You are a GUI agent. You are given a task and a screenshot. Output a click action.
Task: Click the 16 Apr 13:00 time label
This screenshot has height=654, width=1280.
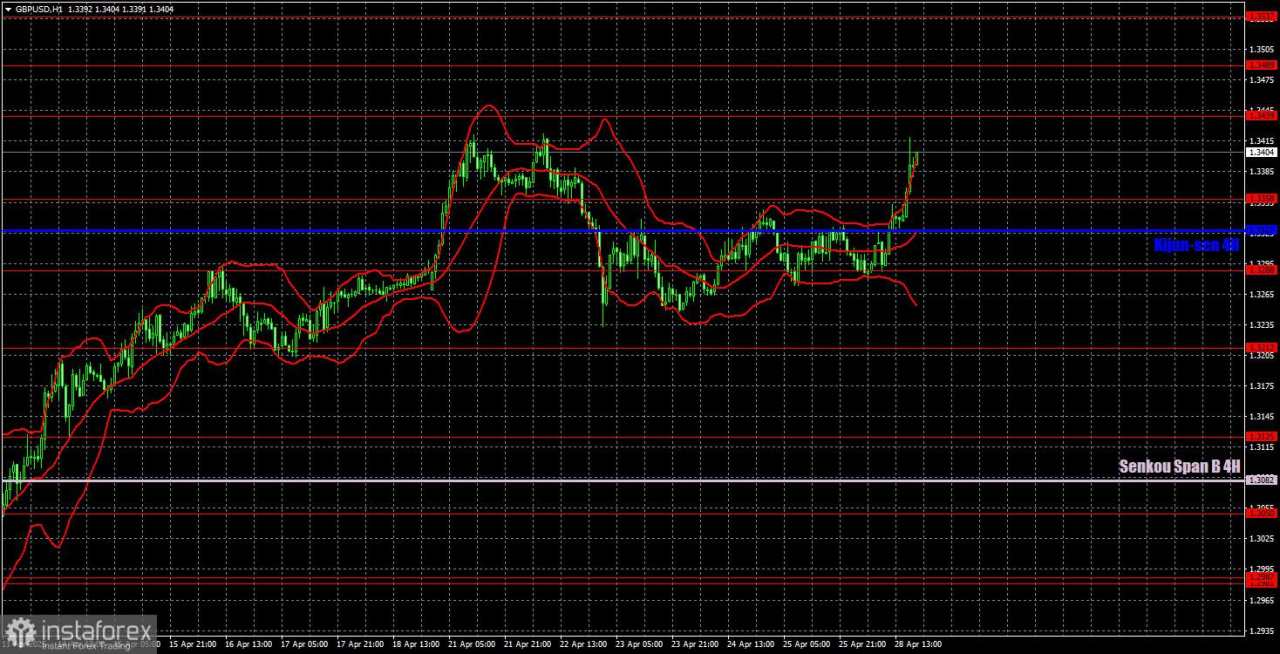coord(249,645)
